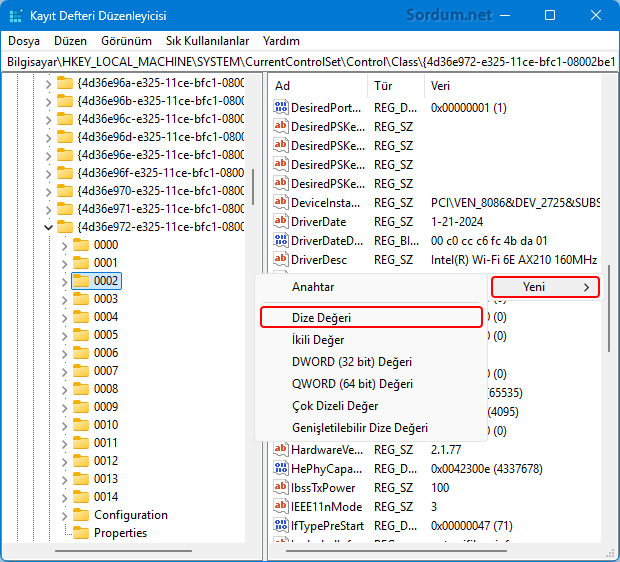
Task: Click the registry path address bar
Action: pos(310,62)
